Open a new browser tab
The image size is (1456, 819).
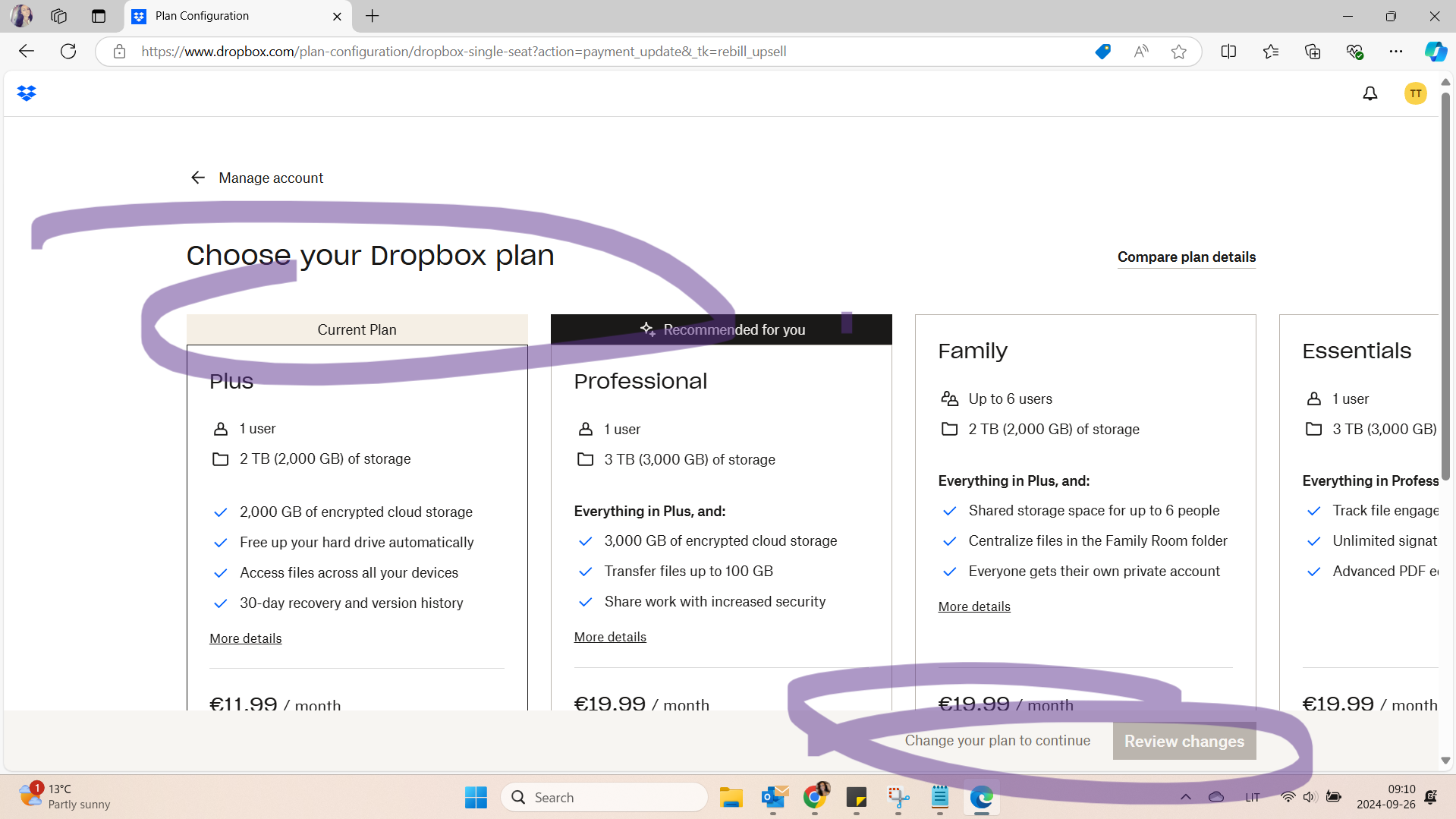372,16
